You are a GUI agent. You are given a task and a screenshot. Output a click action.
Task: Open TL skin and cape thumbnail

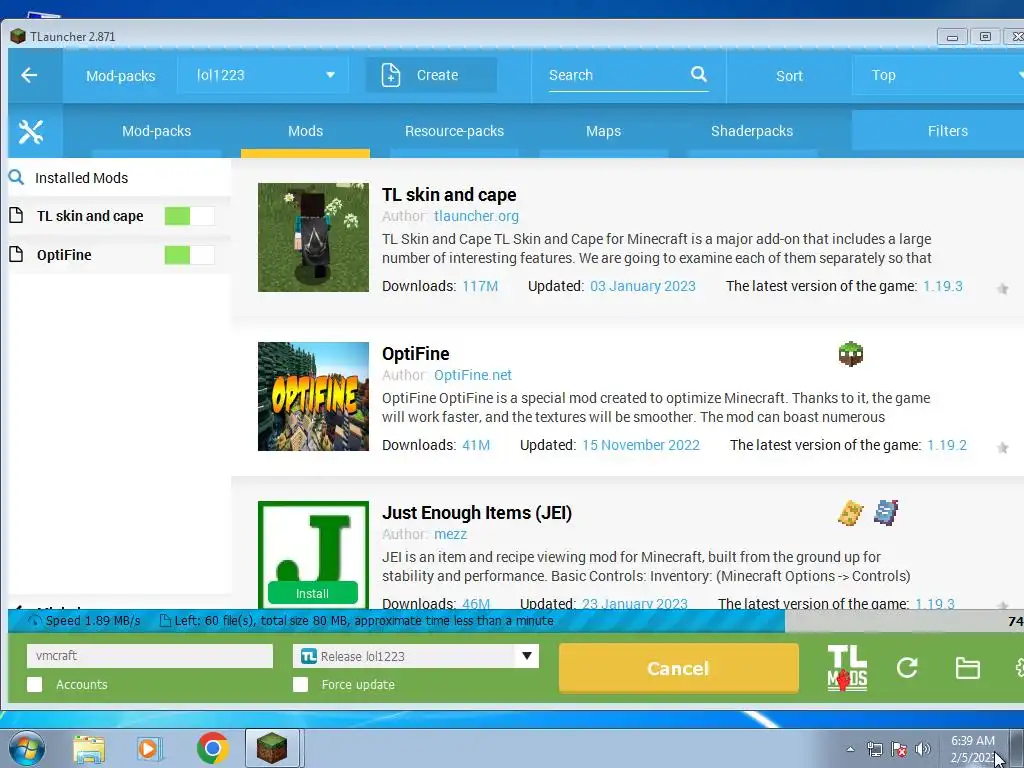(313, 237)
